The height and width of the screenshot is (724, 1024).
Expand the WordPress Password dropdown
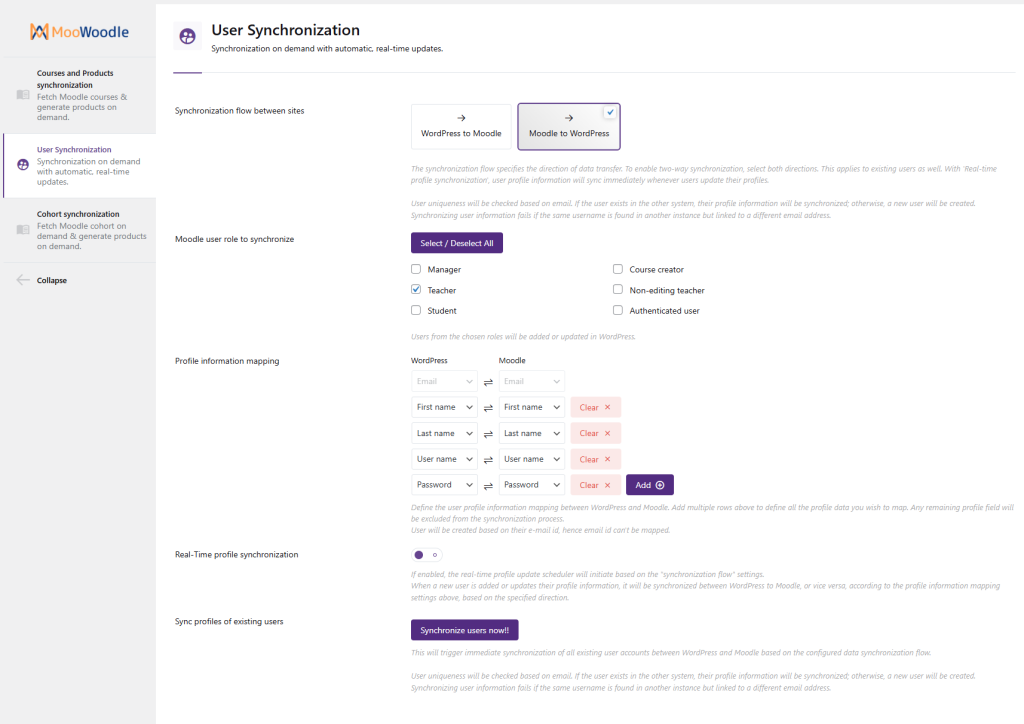point(444,485)
